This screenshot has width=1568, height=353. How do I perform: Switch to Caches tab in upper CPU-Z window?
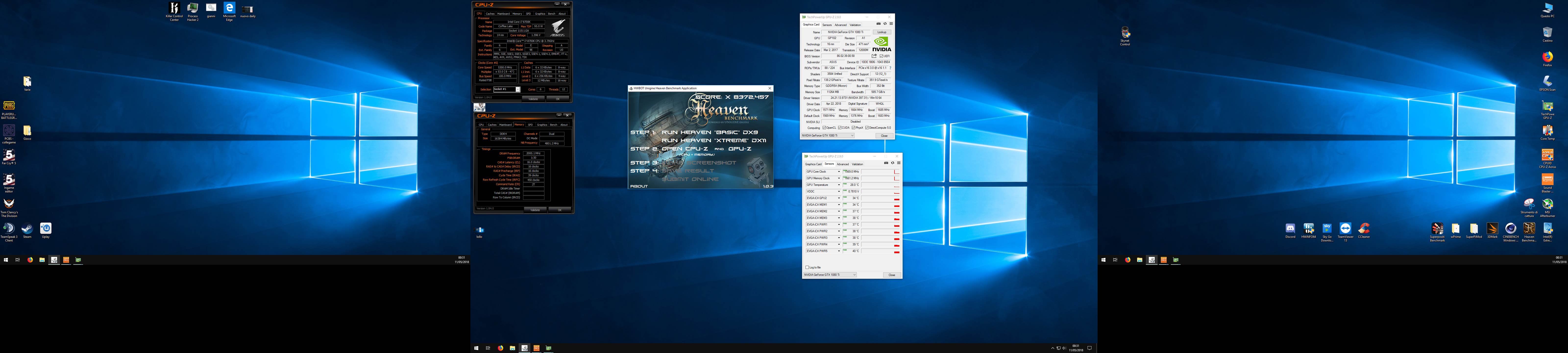pyautogui.click(x=490, y=13)
